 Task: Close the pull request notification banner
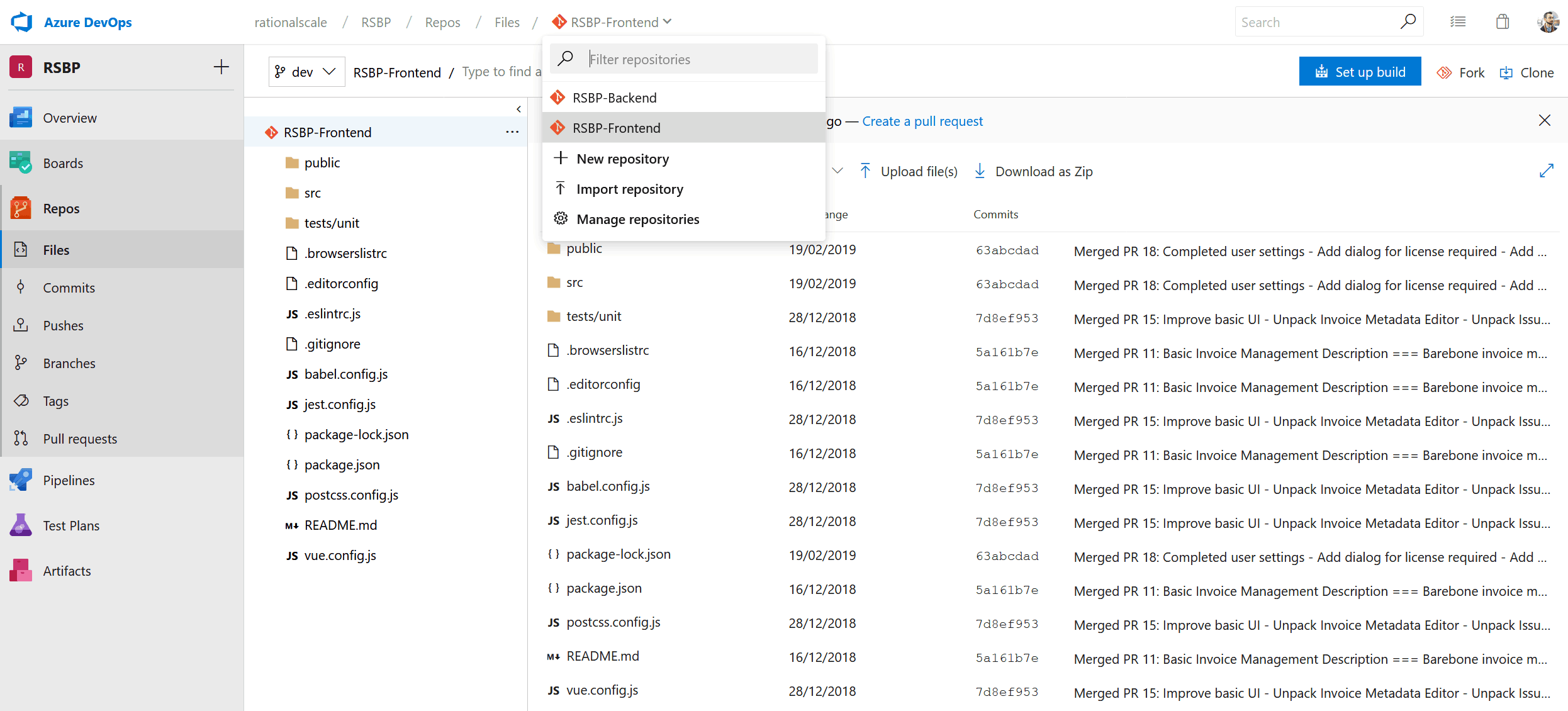click(x=1545, y=120)
